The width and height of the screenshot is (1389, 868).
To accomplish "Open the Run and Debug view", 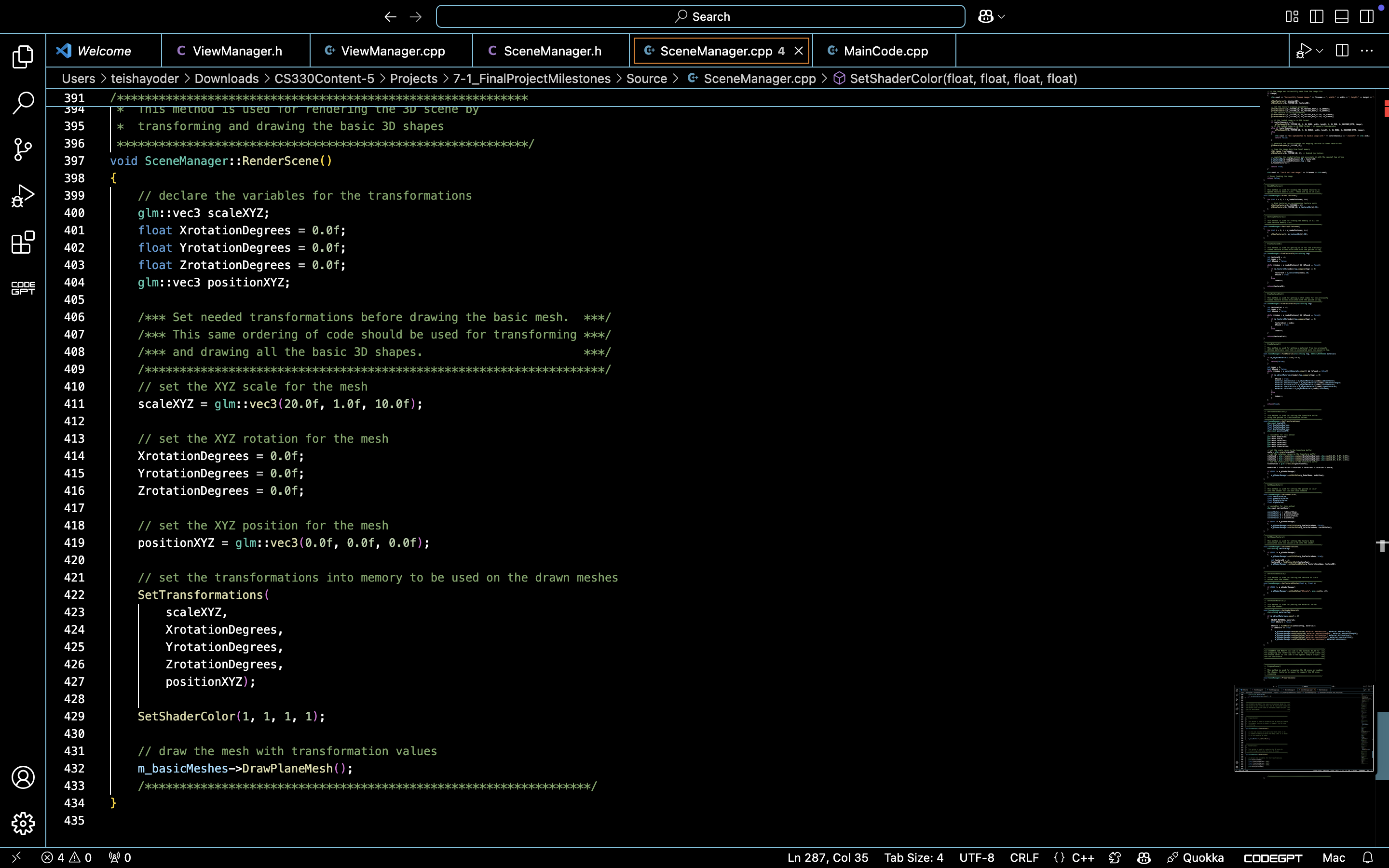I will [23, 196].
